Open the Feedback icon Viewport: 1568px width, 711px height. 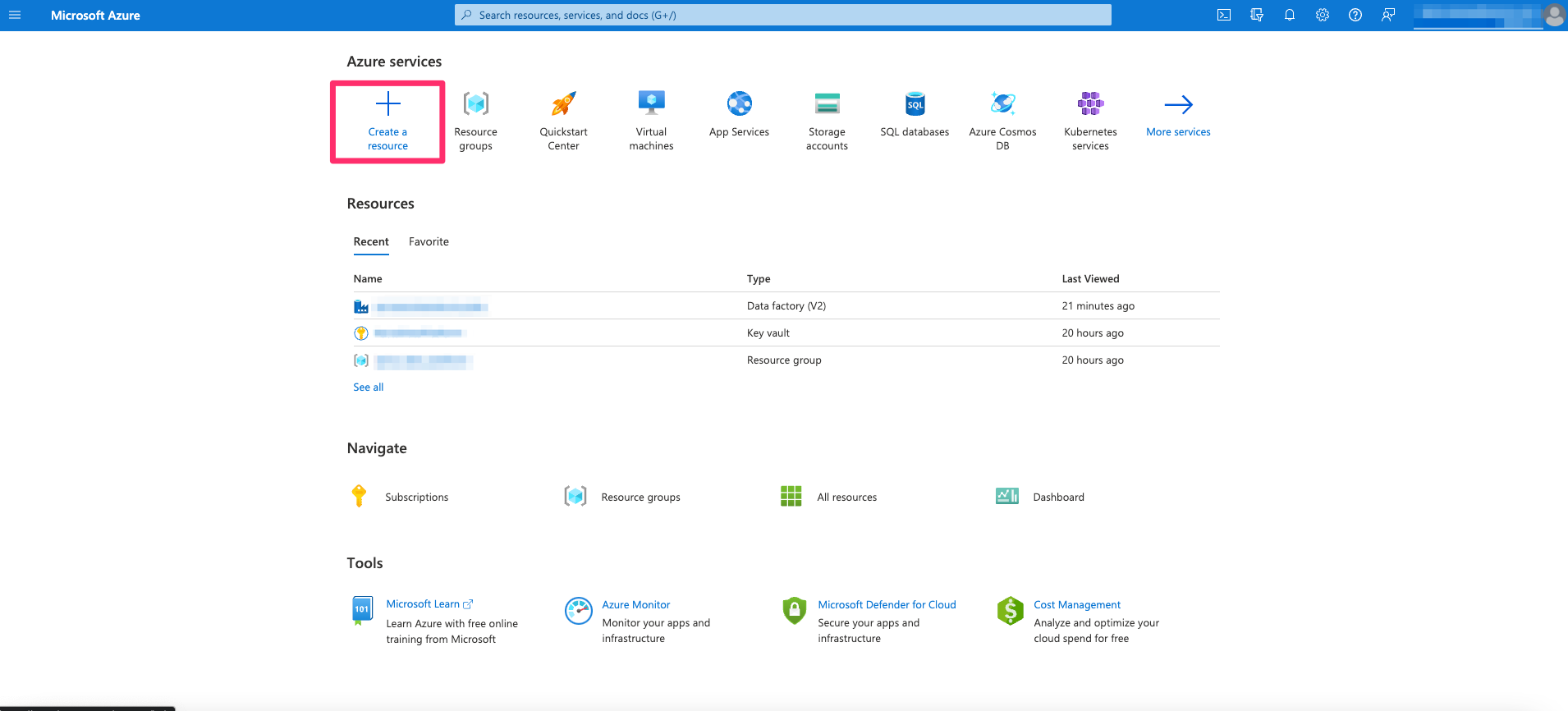point(1388,15)
